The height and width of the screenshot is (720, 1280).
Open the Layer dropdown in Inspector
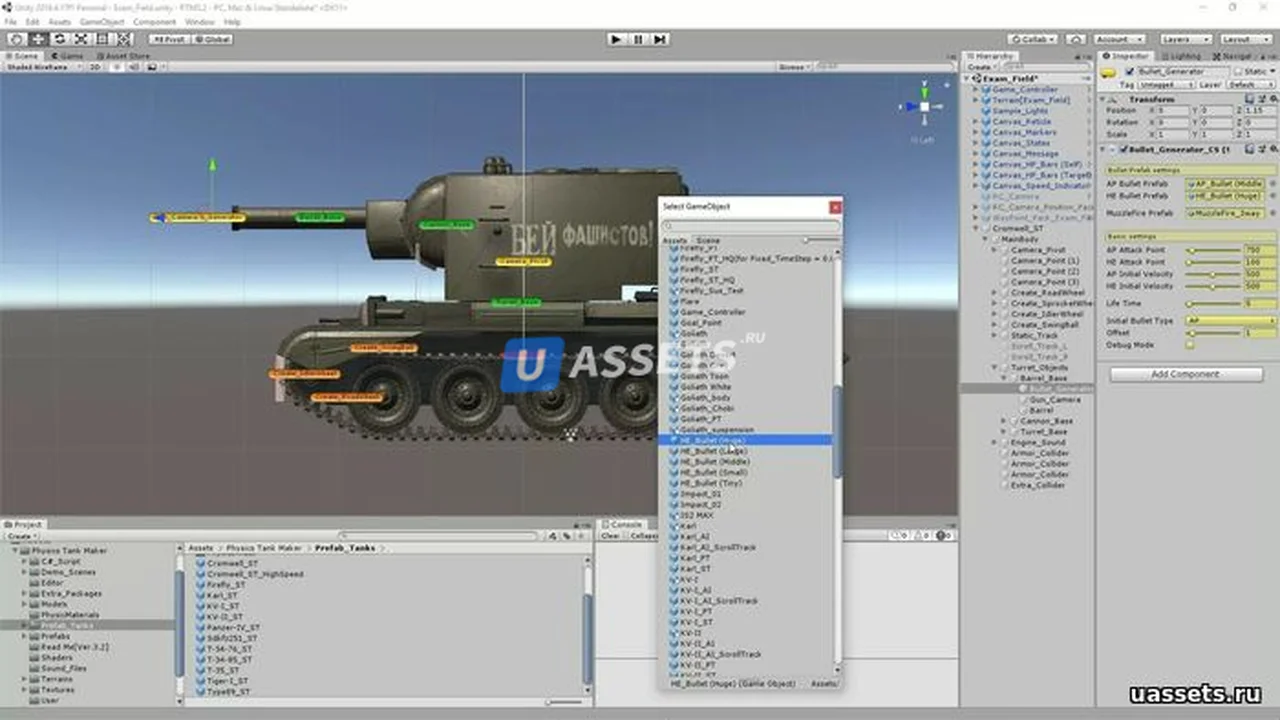tap(1251, 85)
